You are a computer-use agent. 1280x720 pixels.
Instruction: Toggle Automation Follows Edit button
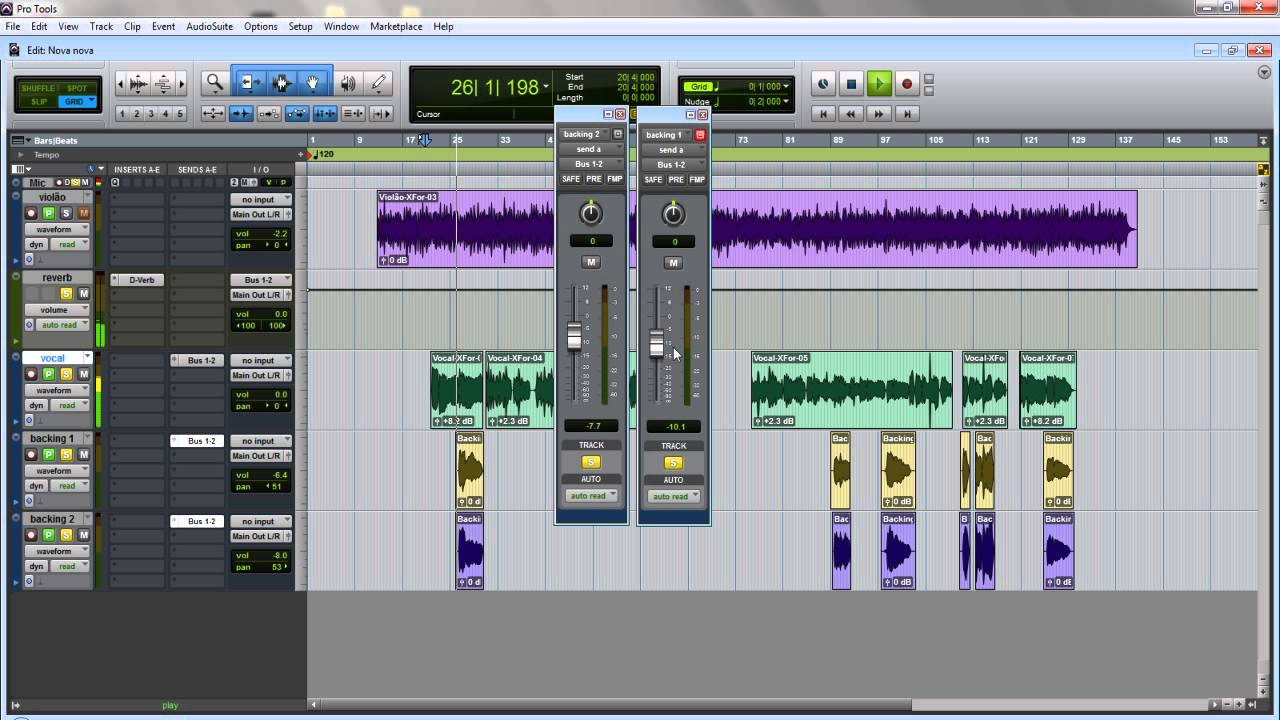(297, 114)
